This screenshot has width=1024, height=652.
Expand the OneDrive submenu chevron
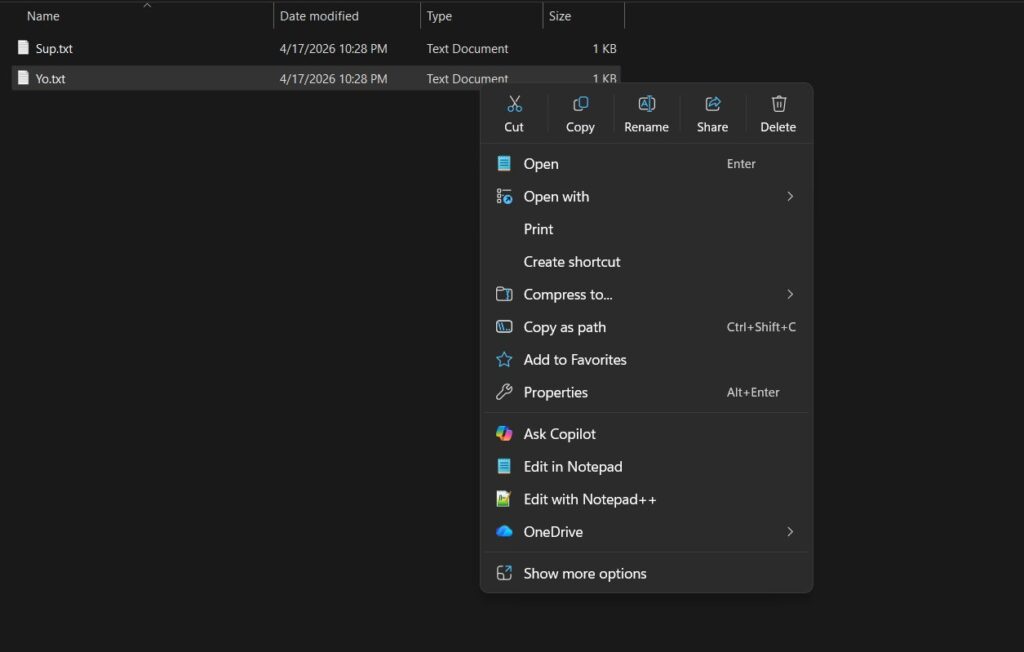point(790,532)
